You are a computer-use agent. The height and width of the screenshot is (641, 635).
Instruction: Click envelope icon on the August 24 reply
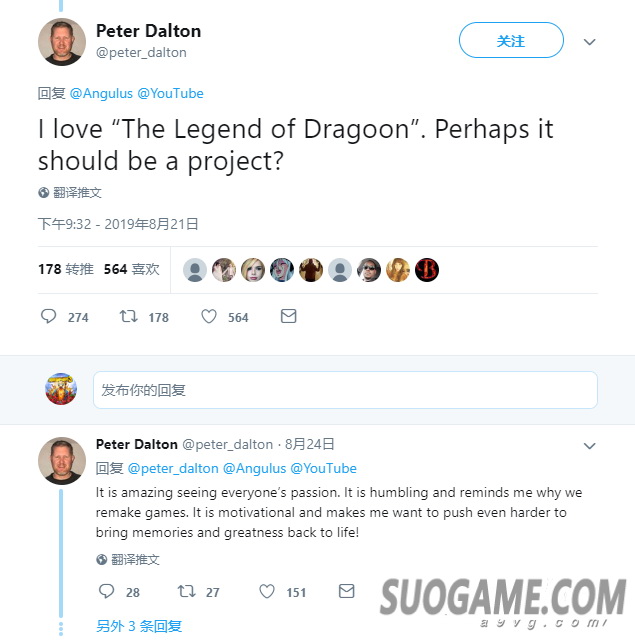pos(347,591)
